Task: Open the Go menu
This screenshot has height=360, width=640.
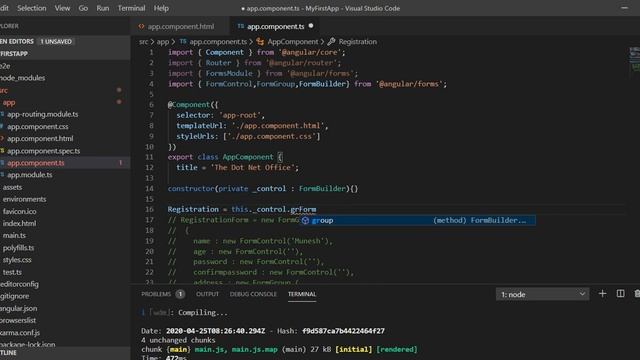Action: (83, 8)
